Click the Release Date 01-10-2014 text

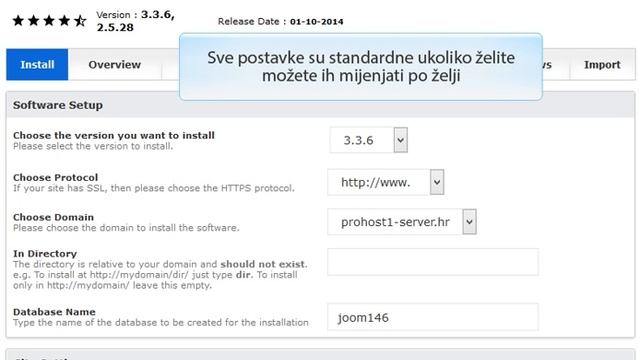tap(280, 22)
